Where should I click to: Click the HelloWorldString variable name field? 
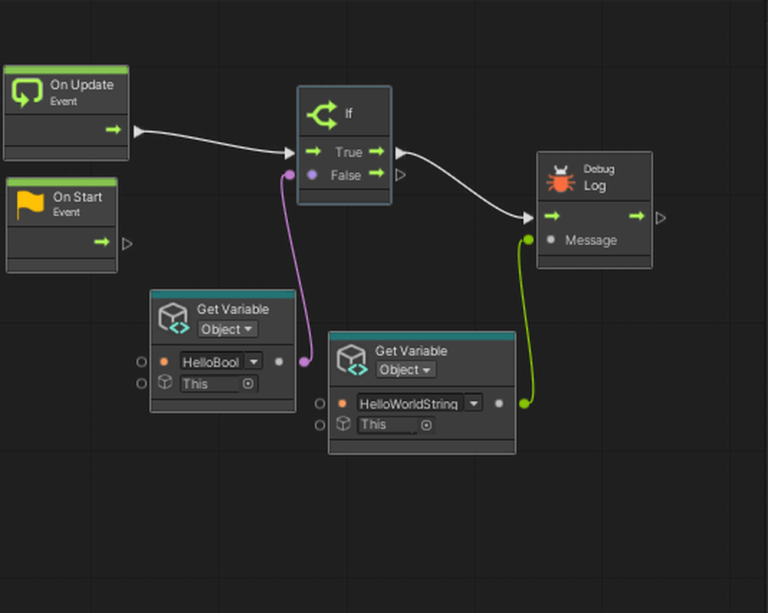(x=408, y=404)
